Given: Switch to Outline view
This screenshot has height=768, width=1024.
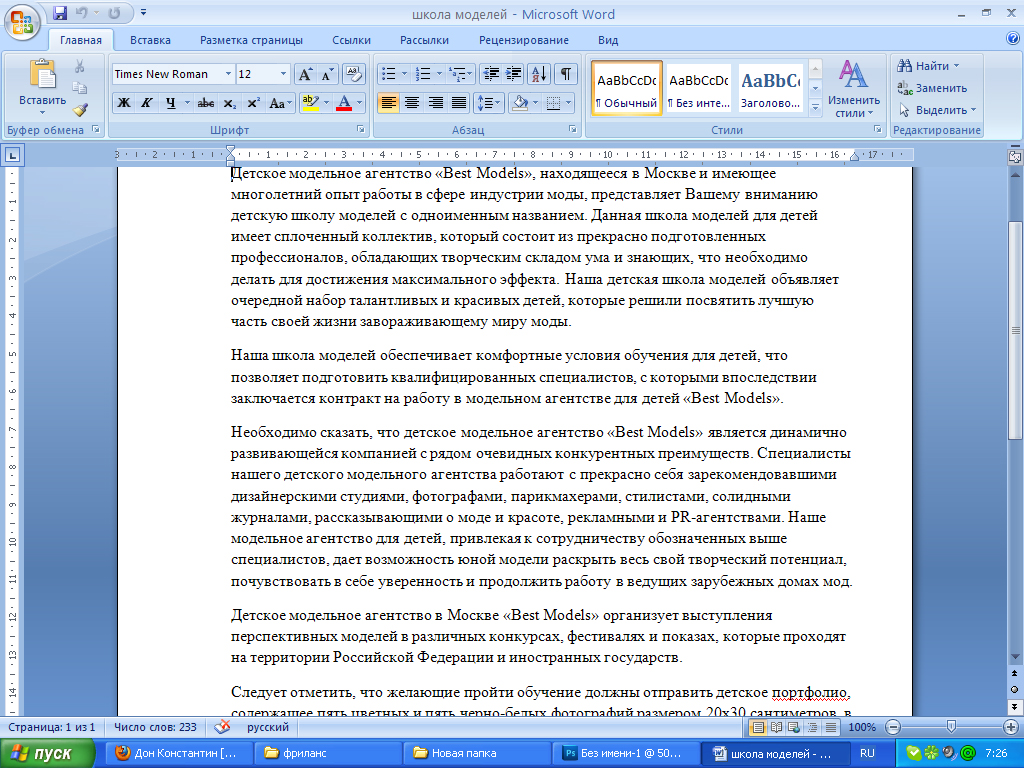Looking at the screenshot, I should 812,727.
